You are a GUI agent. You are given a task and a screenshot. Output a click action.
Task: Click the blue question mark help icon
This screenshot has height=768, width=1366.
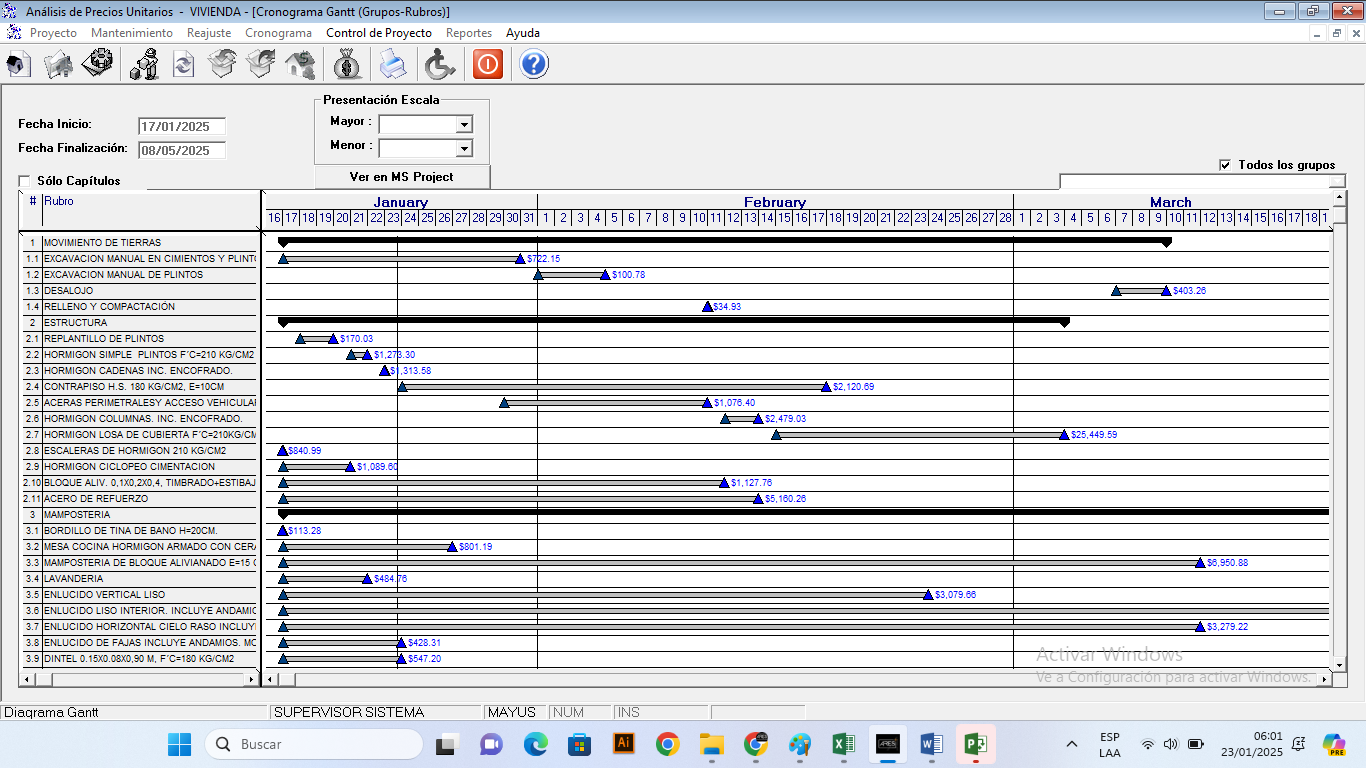(x=534, y=65)
